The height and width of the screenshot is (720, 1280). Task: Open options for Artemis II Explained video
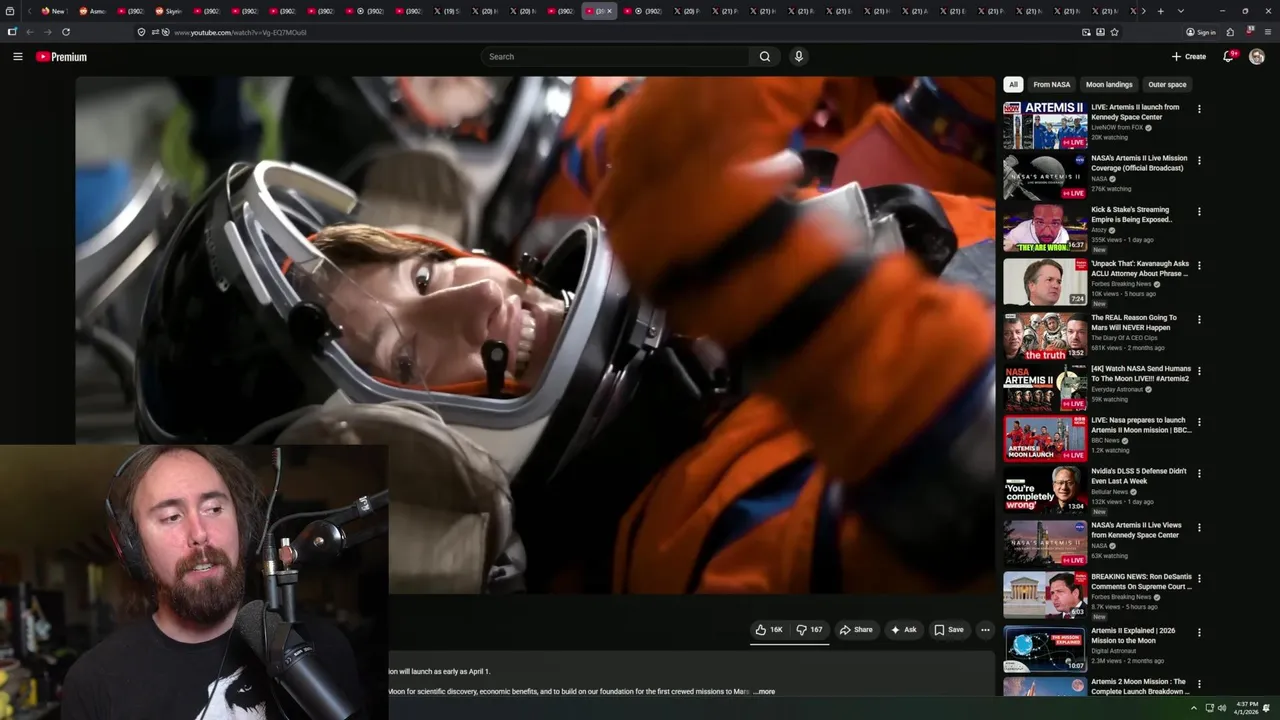tap(1199, 633)
